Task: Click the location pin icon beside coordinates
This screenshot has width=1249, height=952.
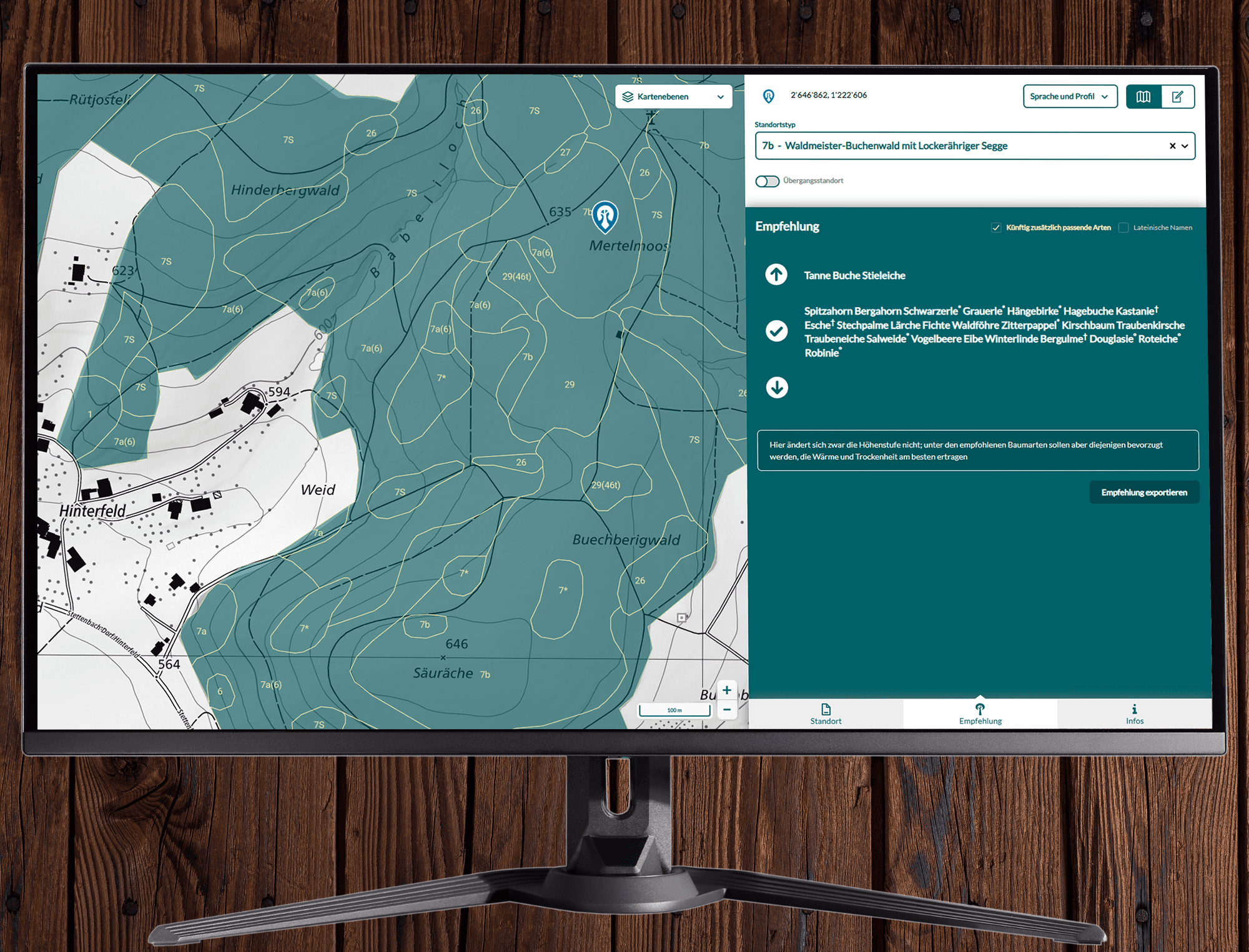Action: pyautogui.click(x=769, y=96)
